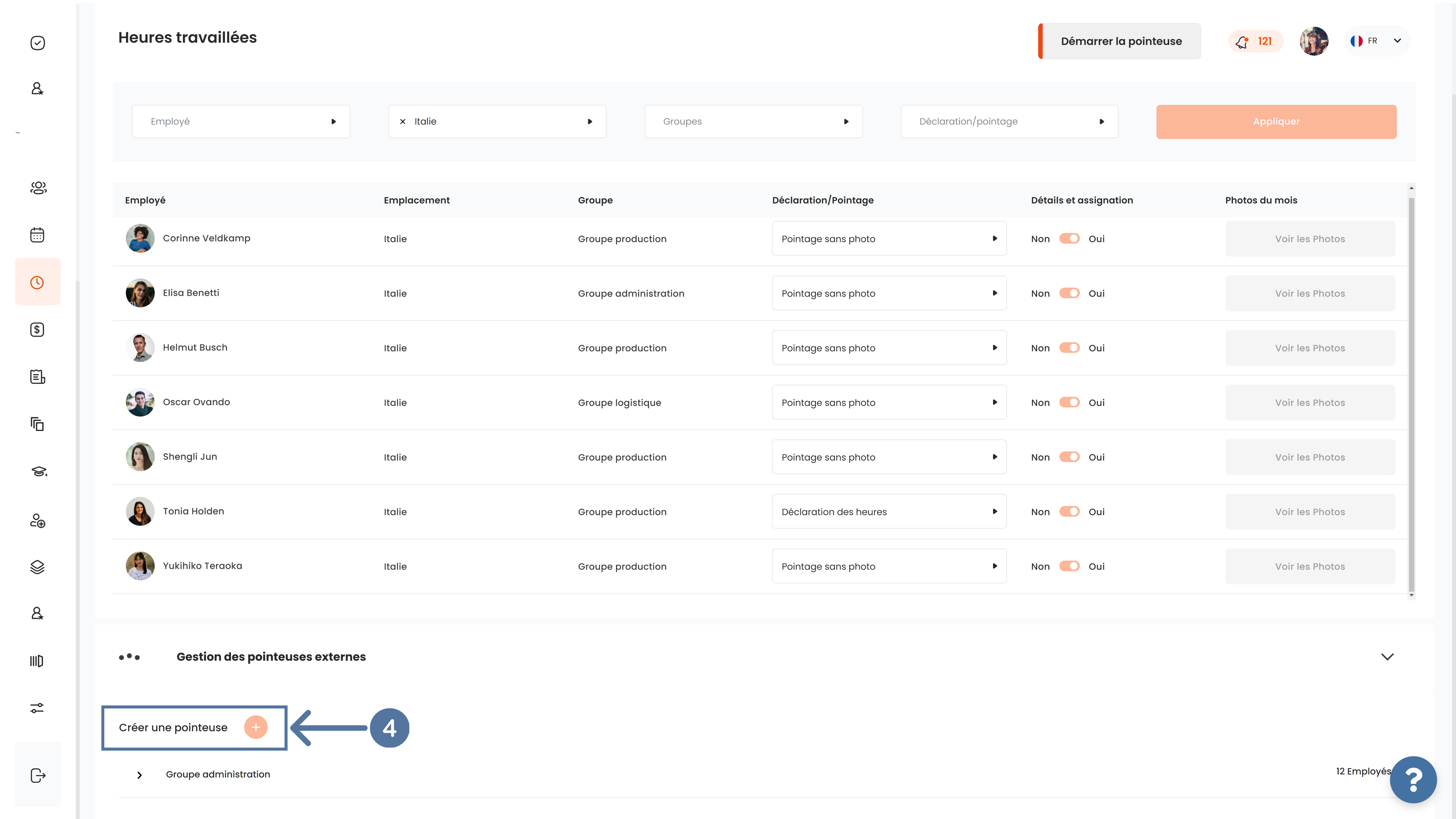Image resolution: width=1456 pixels, height=819 pixels.
Task: Open the stacked layers icon in sidebar
Action: [37, 567]
